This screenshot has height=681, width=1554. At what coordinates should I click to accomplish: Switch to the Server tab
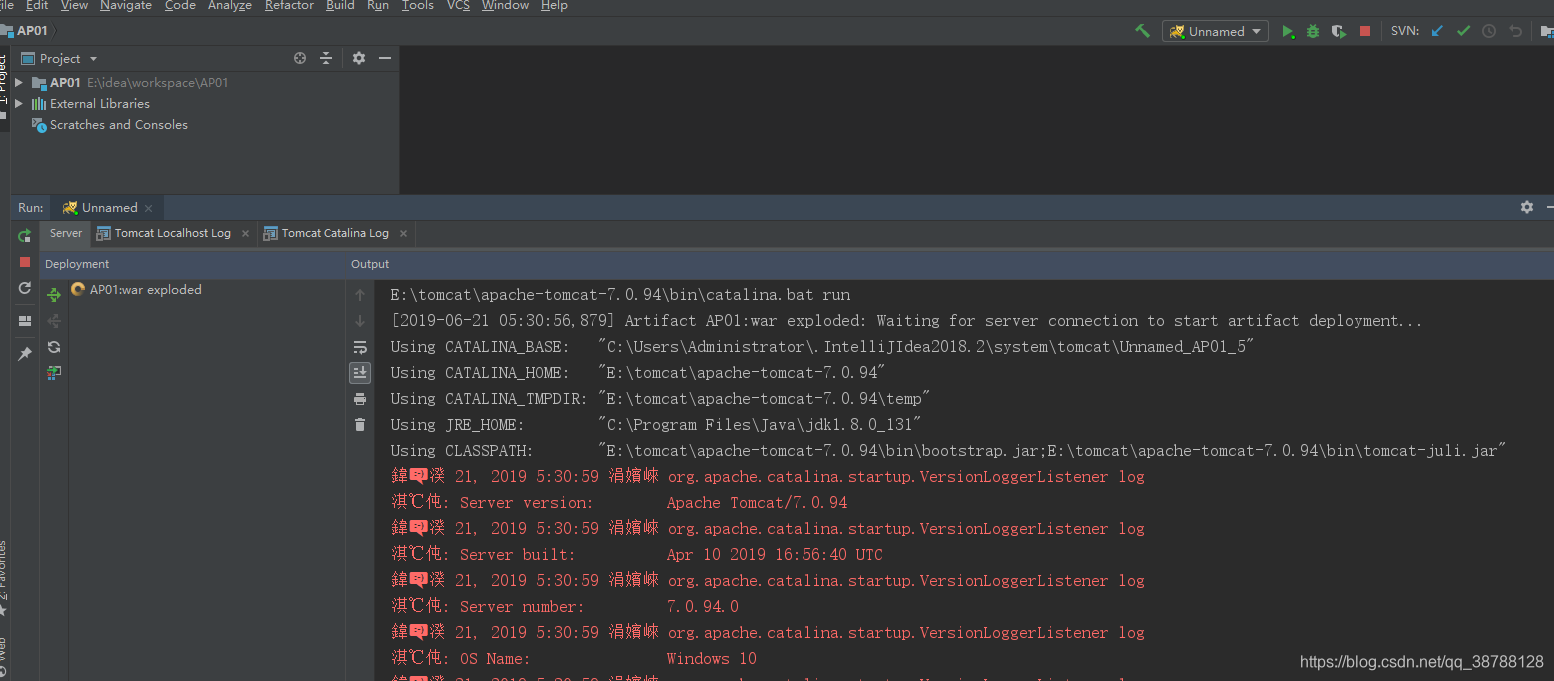coord(66,233)
